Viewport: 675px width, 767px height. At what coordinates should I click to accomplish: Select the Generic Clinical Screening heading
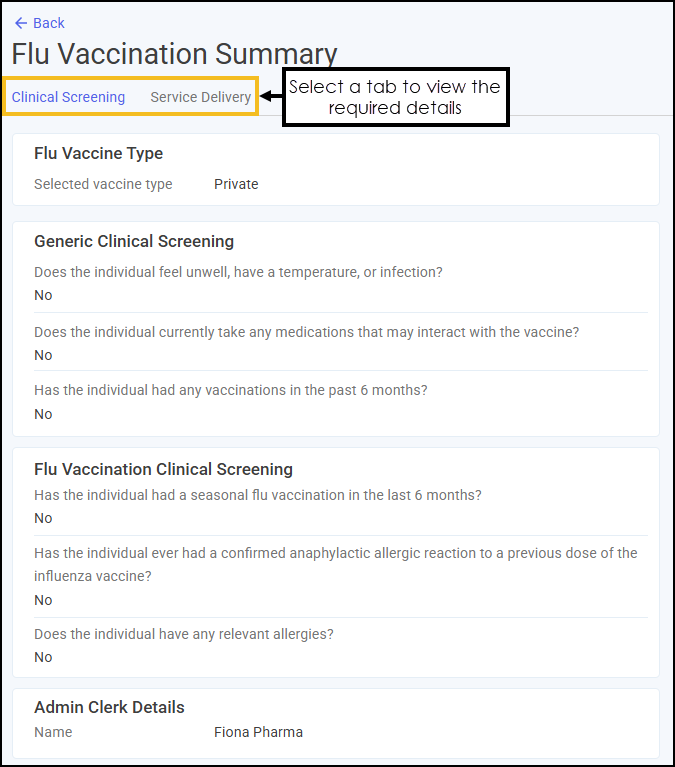click(134, 241)
